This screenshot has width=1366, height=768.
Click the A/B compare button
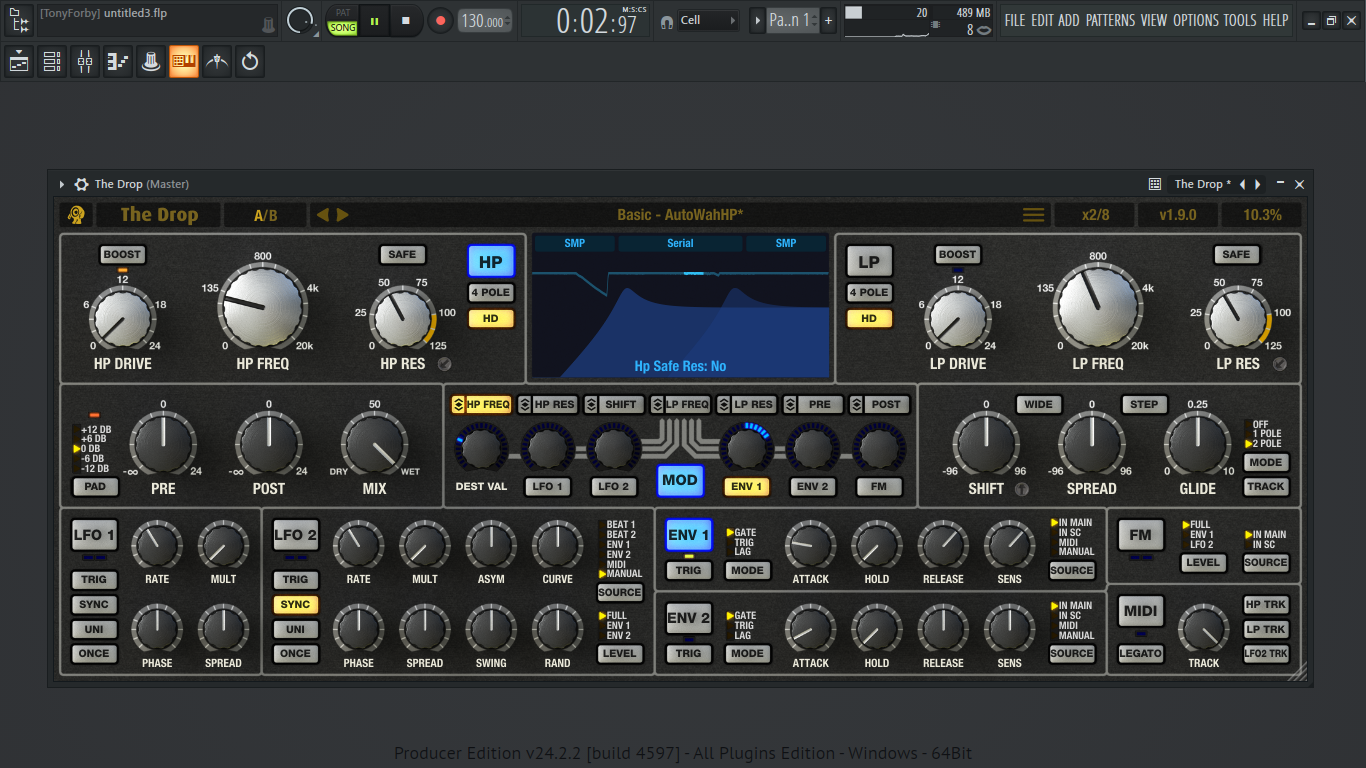pos(265,215)
